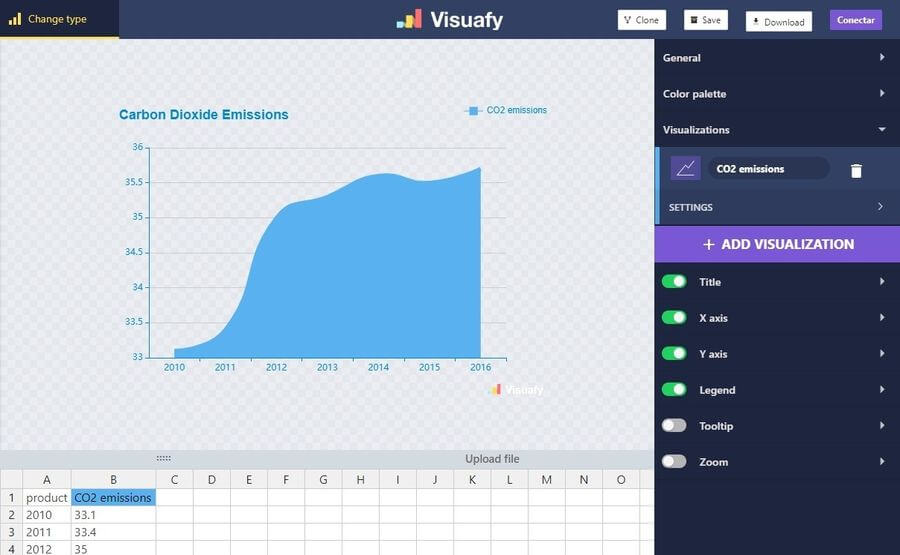Click the Visuafy logo in header

(x=449, y=20)
